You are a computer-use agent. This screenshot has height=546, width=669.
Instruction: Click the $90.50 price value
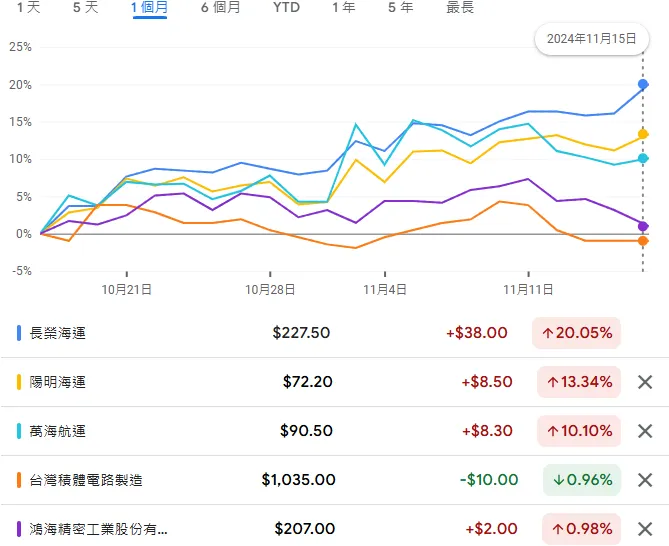tap(306, 431)
